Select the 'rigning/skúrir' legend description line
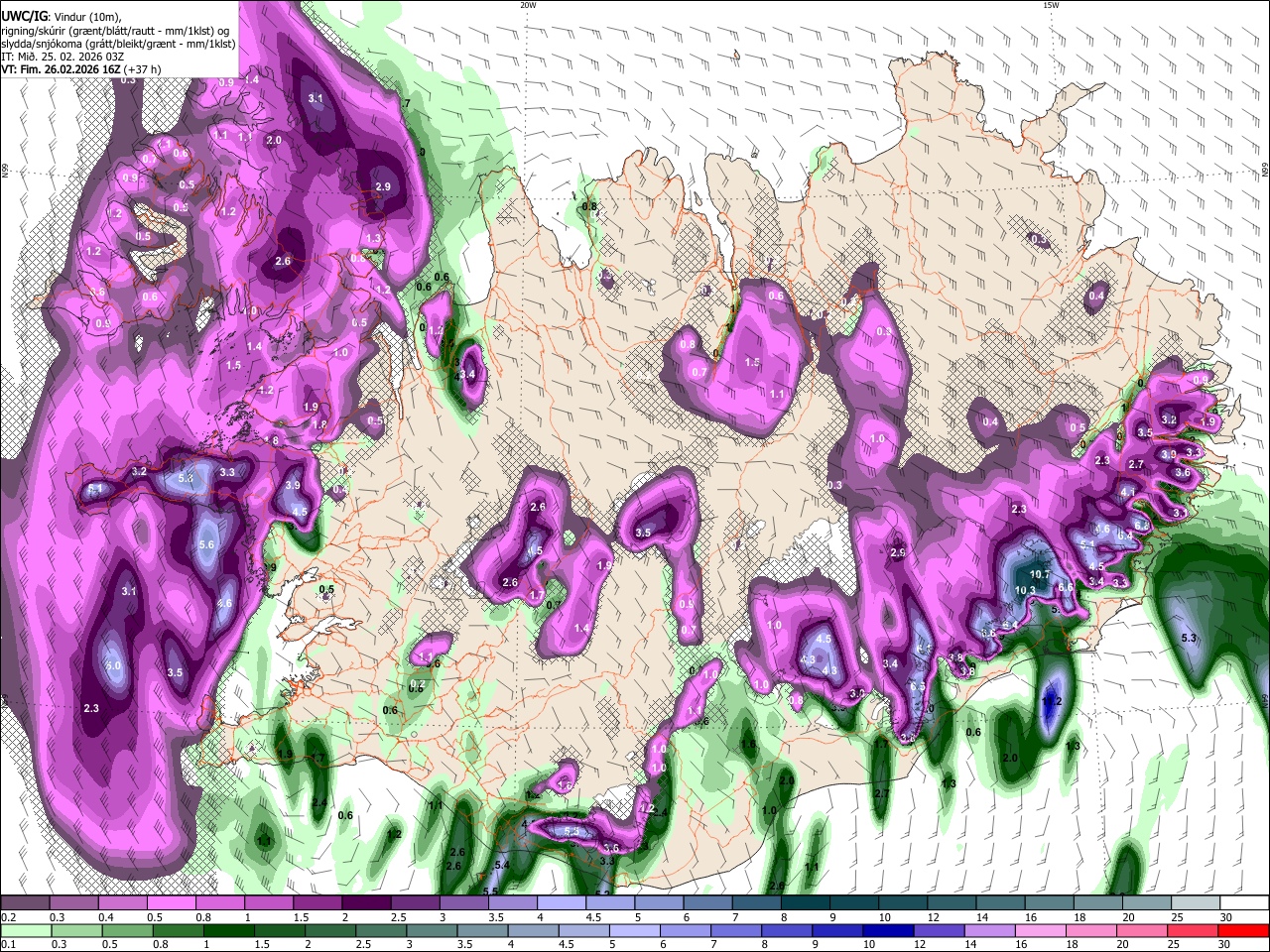This screenshot has width=1270, height=952. pyautogui.click(x=114, y=30)
